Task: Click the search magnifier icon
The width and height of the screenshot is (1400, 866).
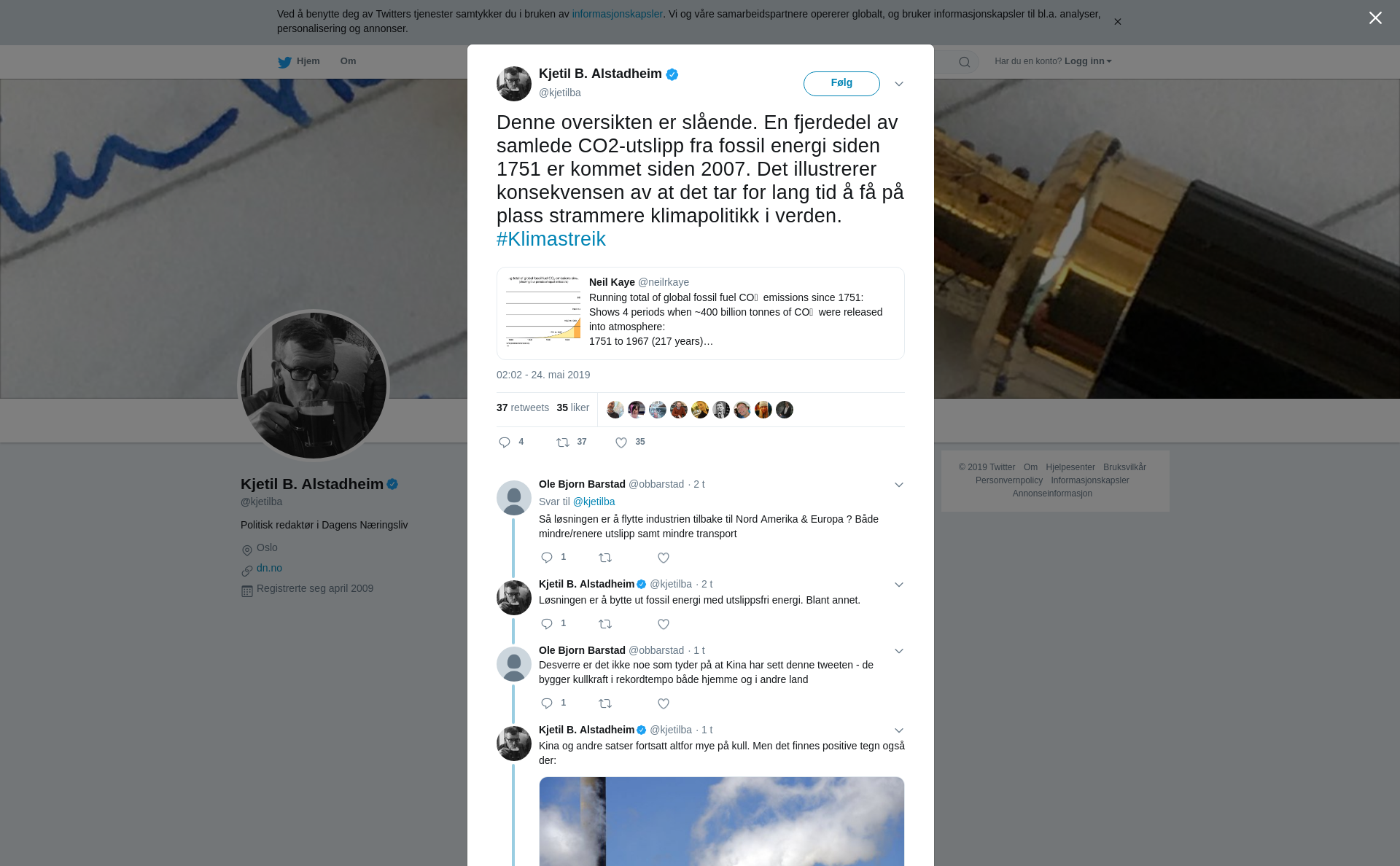Action: [x=965, y=62]
